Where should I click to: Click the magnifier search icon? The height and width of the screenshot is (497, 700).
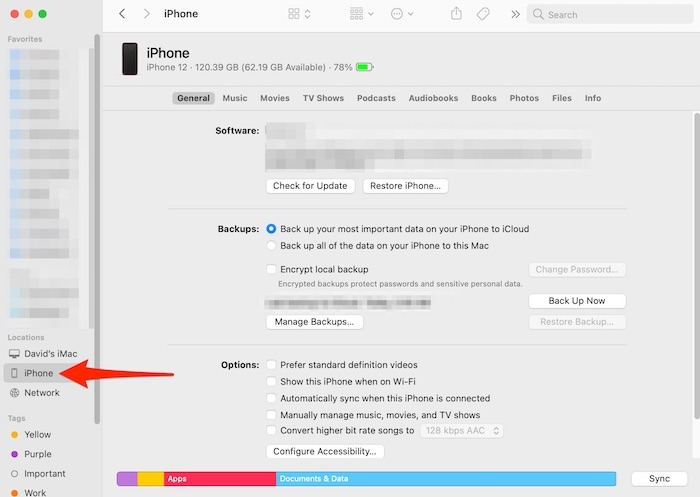[x=538, y=14]
